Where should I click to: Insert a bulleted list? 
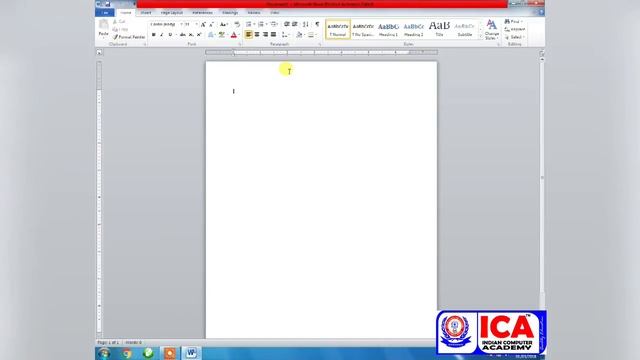[249, 24]
